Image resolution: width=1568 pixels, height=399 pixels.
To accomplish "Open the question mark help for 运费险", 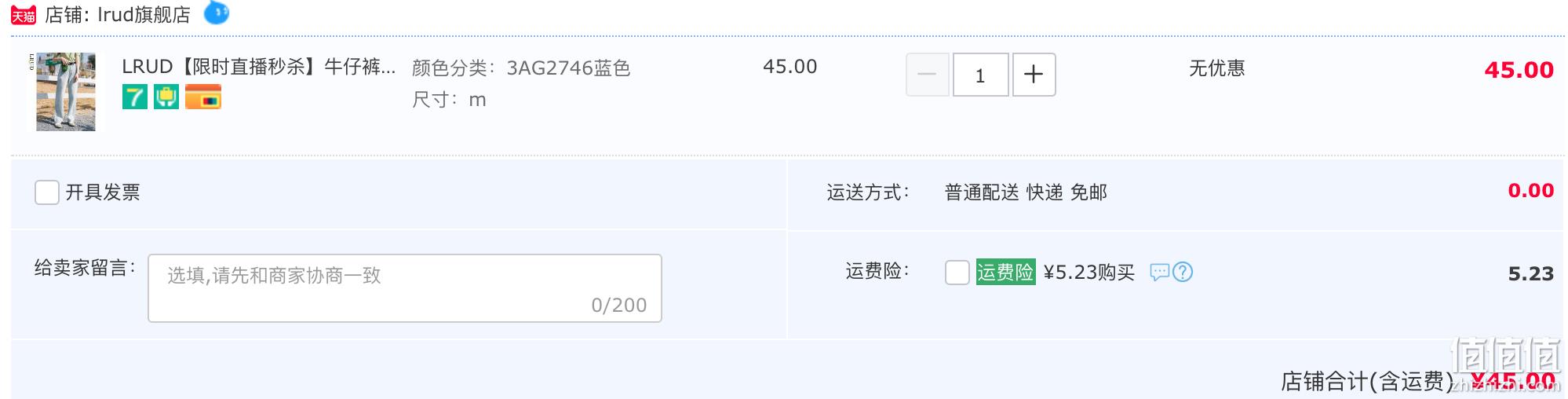I will click(x=1183, y=273).
